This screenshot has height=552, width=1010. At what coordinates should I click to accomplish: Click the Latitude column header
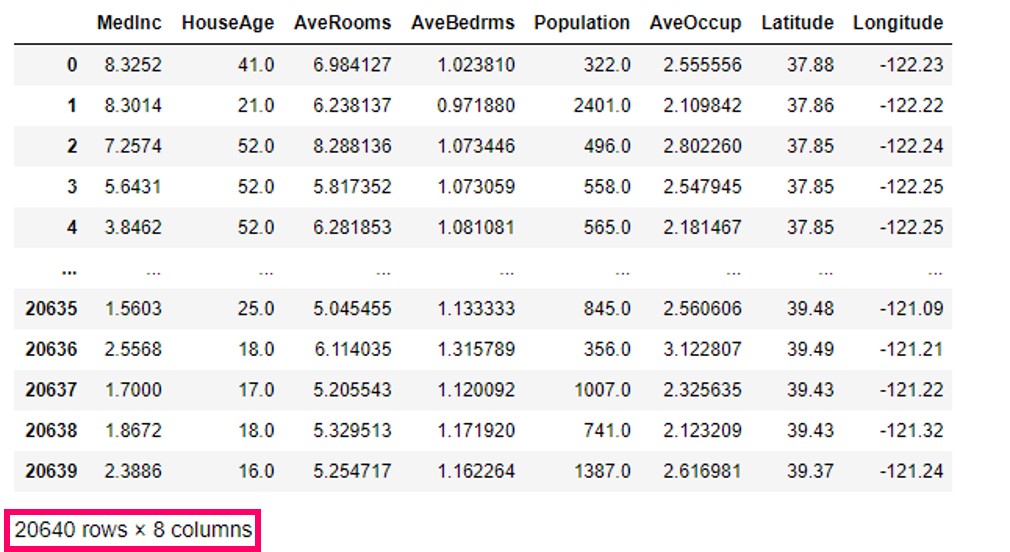tap(797, 23)
